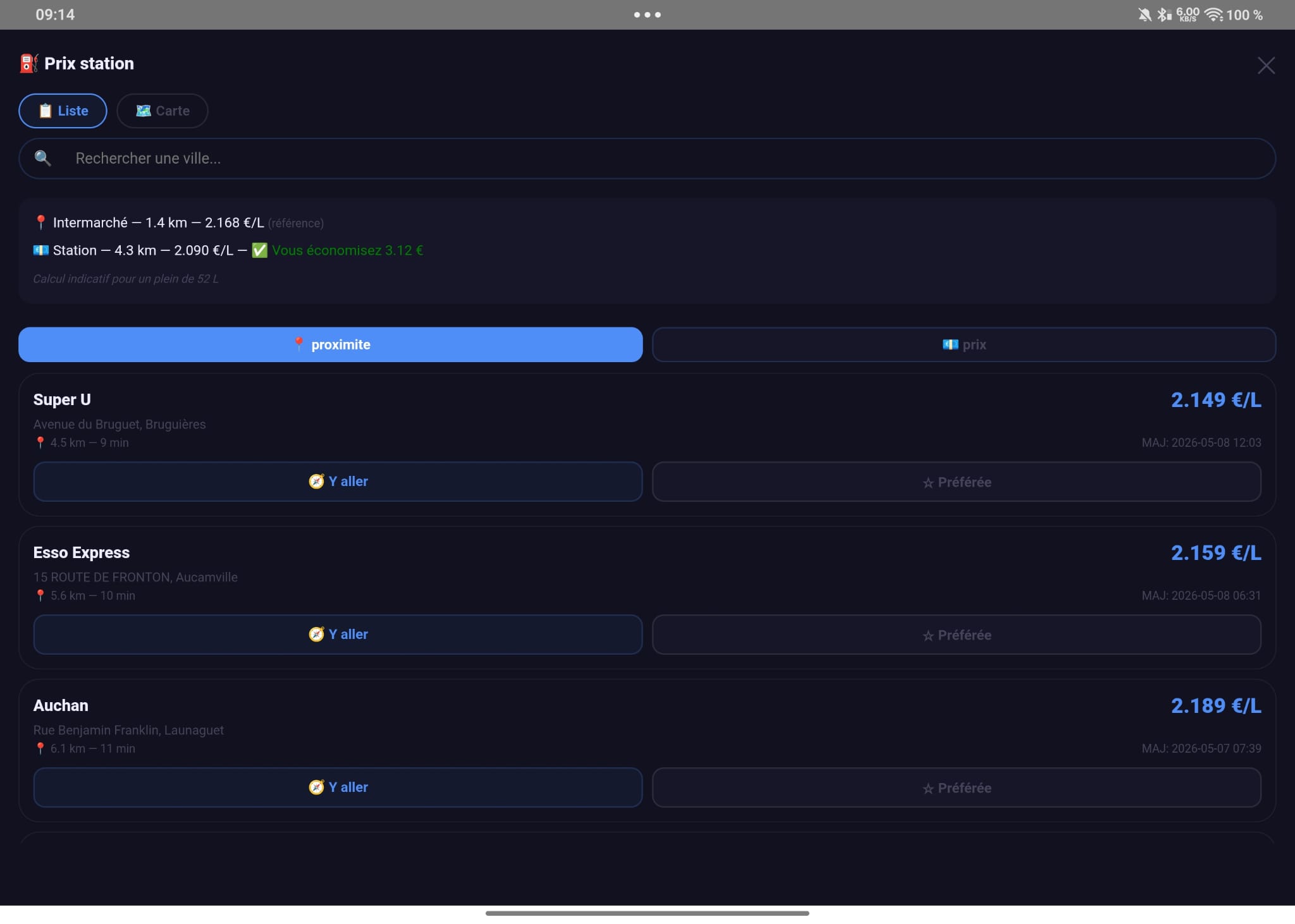Click the muted notifications bell icon
Image resolution: width=1295 pixels, height=924 pixels.
point(1145,15)
